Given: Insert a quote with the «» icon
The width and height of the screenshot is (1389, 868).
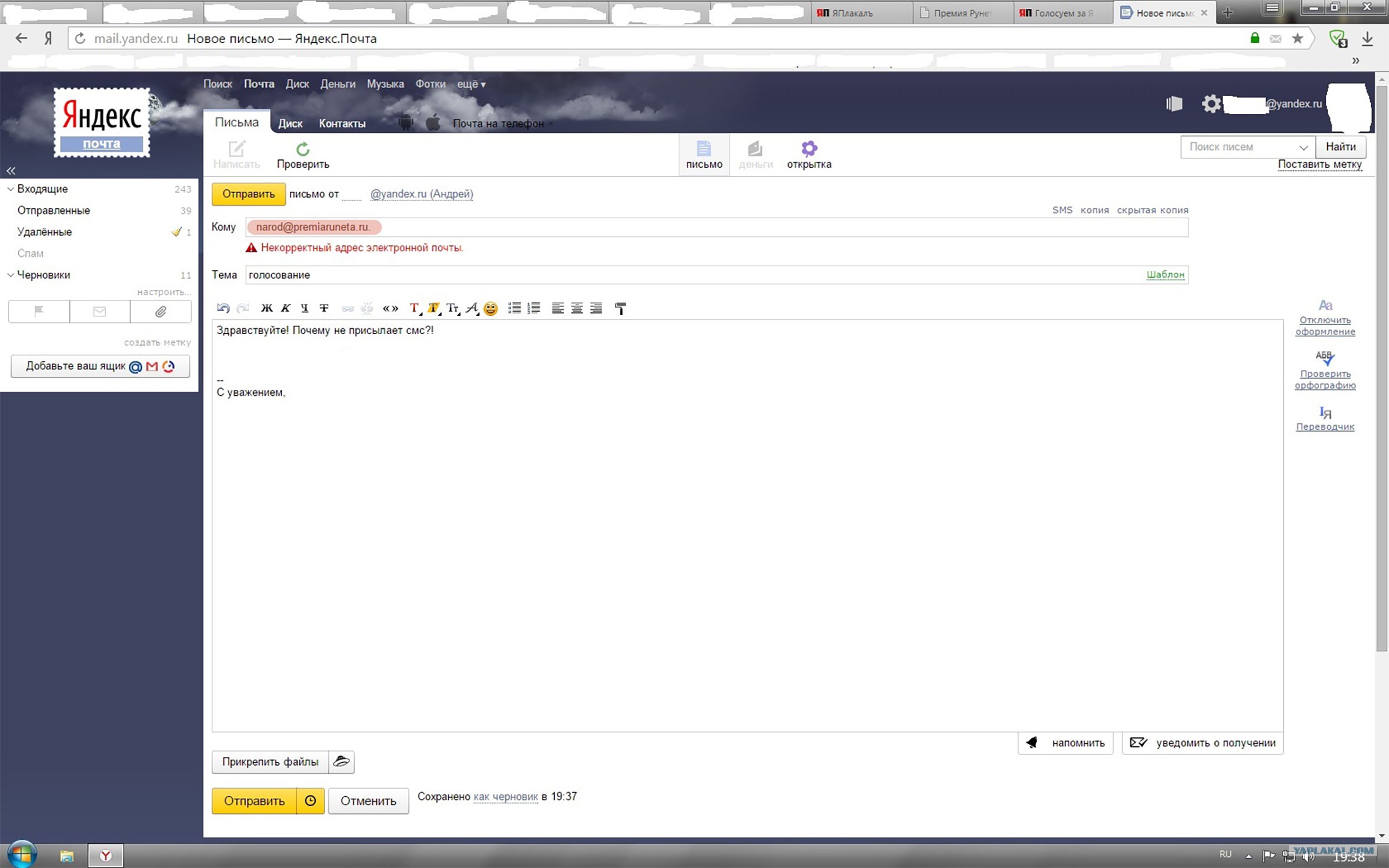Looking at the screenshot, I should 390,308.
